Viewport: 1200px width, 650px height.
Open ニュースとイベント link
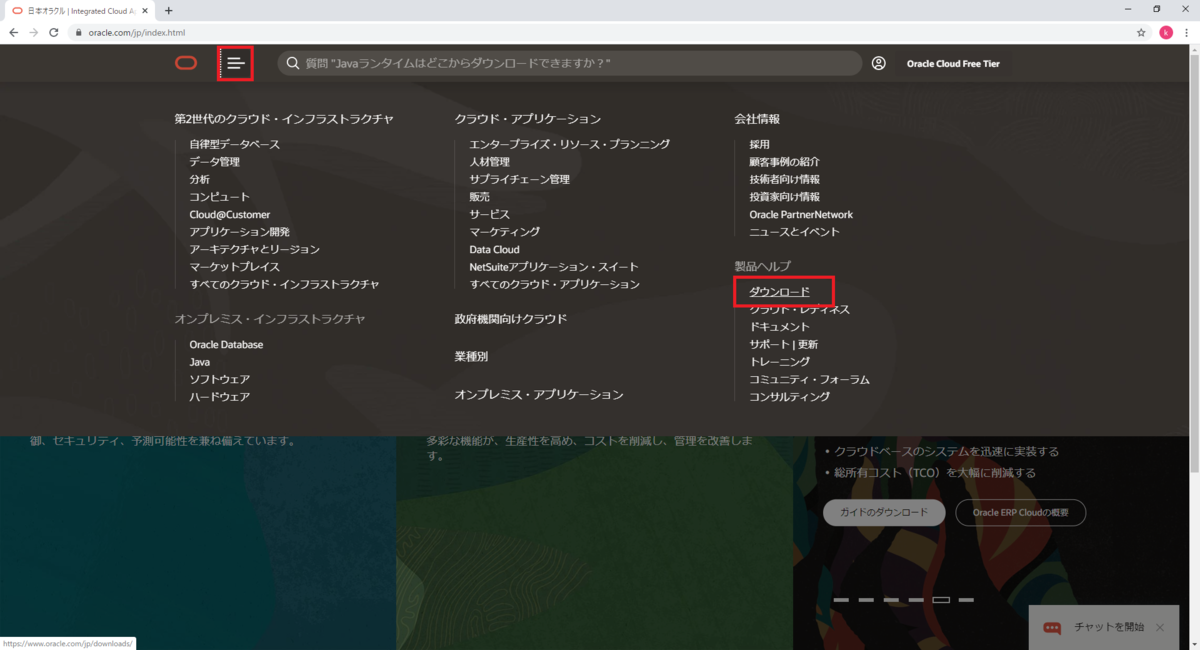795,232
